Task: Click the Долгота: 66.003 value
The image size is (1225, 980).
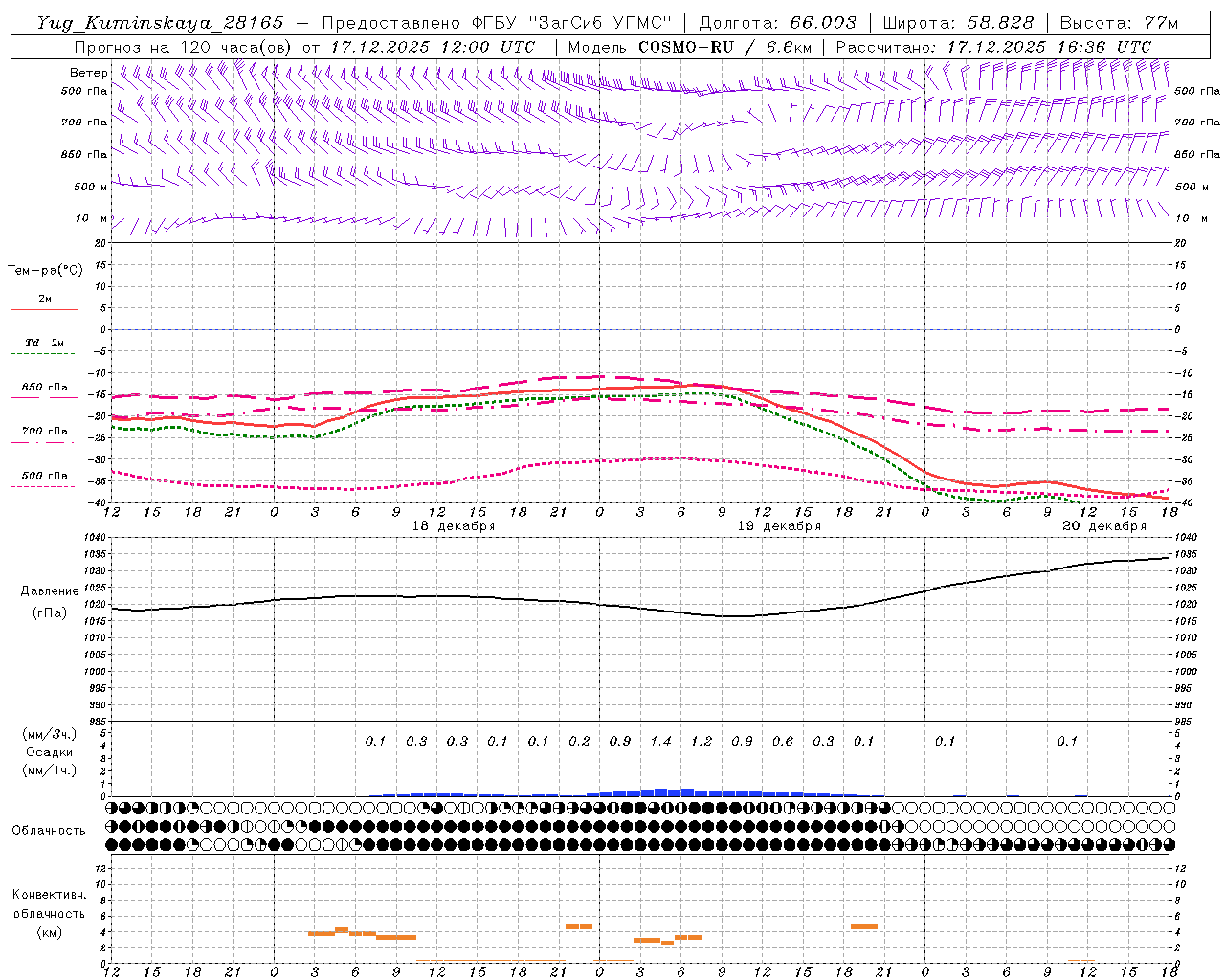Action: coord(777,23)
